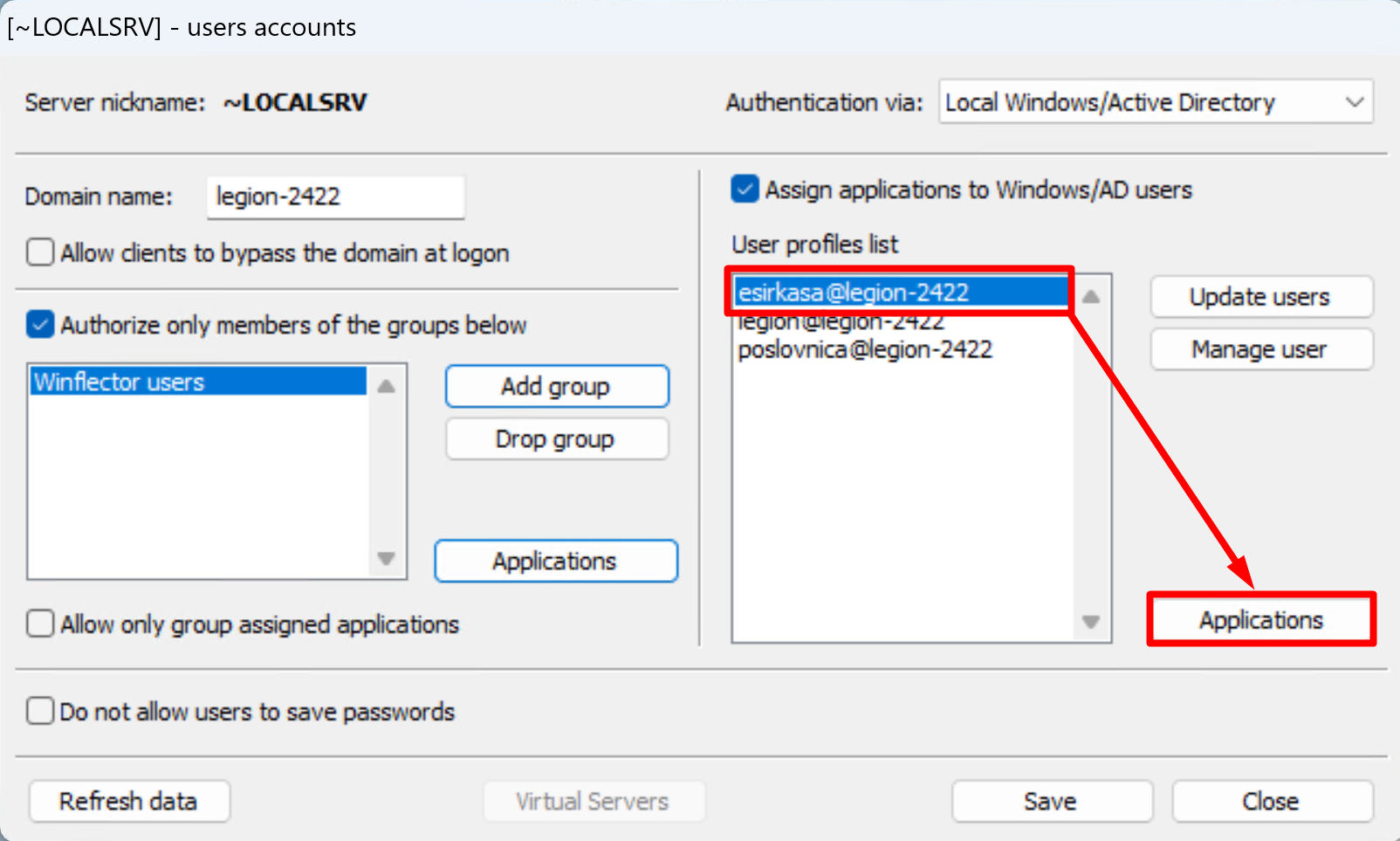This screenshot has height=841, width=1400.
Task: Select Winflector users in the groups list
Action: [197, 383]
